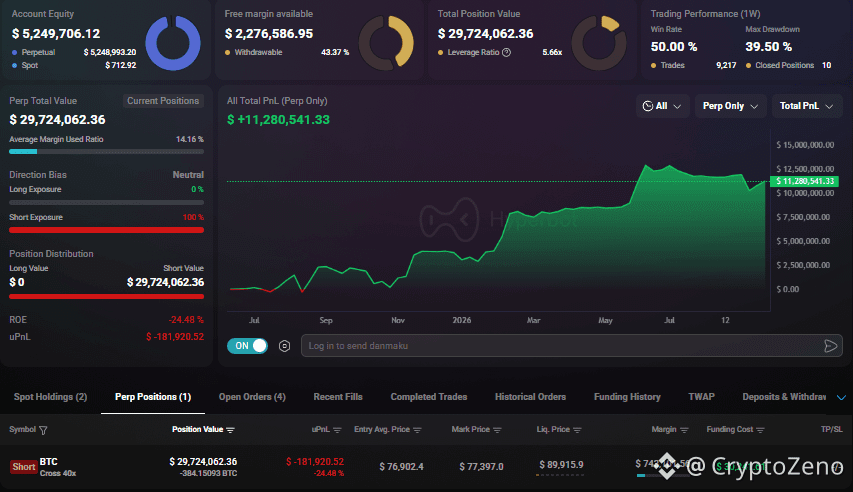Click the clock icon in All dropdown
This screenshot has width=853, height=492.
click(647, 106)
